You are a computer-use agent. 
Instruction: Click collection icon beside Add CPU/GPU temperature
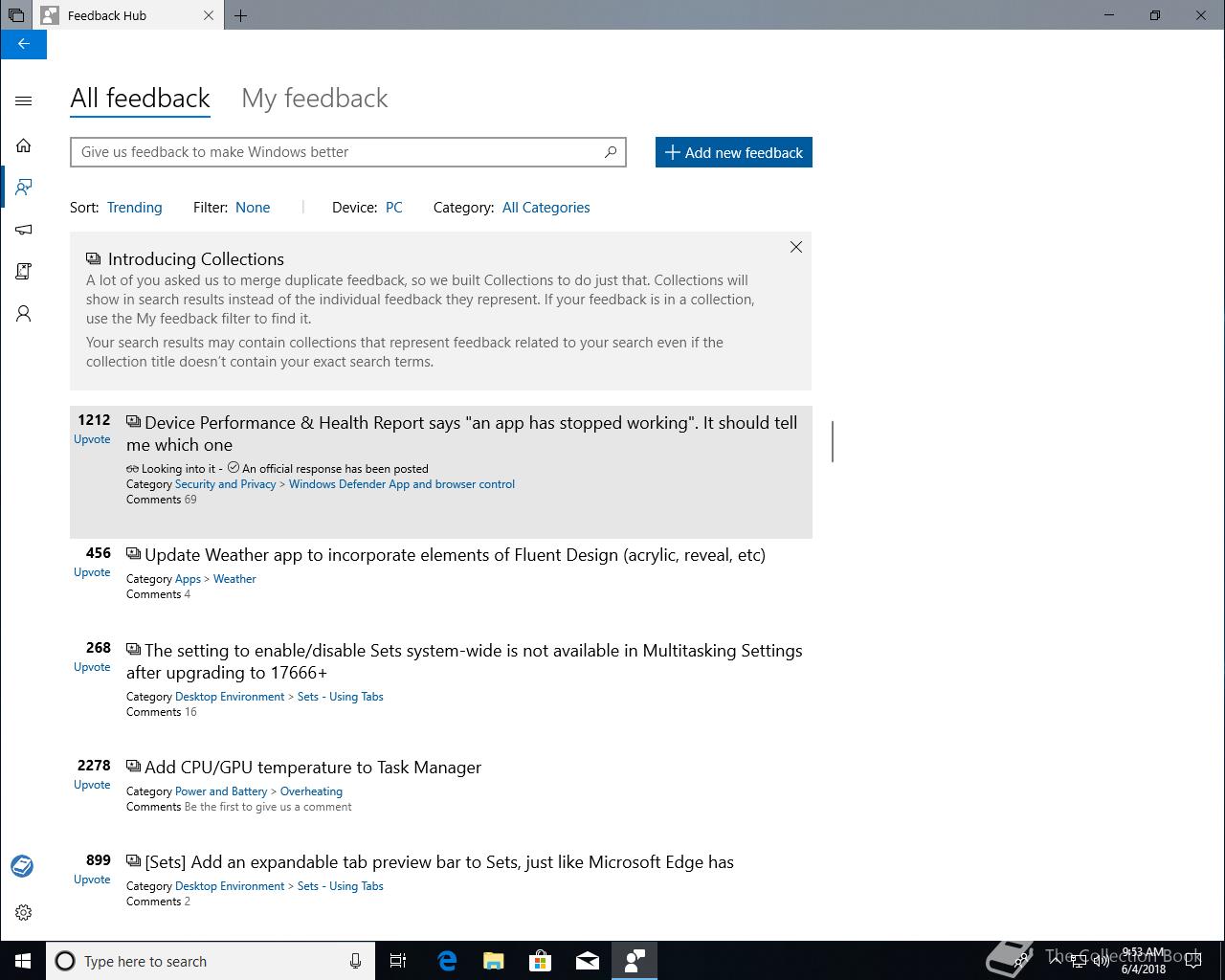[x=134, y=767]
